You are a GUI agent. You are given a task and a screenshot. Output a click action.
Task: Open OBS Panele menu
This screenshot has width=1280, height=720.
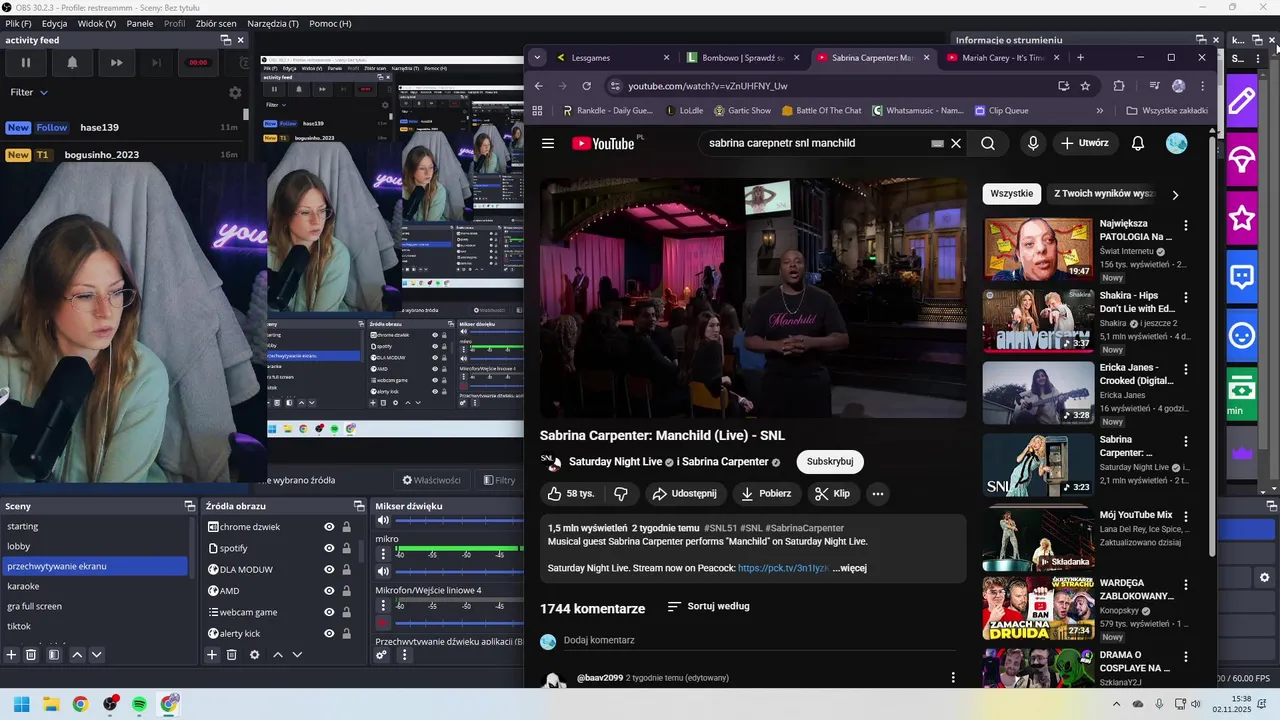tap(140, 23)
